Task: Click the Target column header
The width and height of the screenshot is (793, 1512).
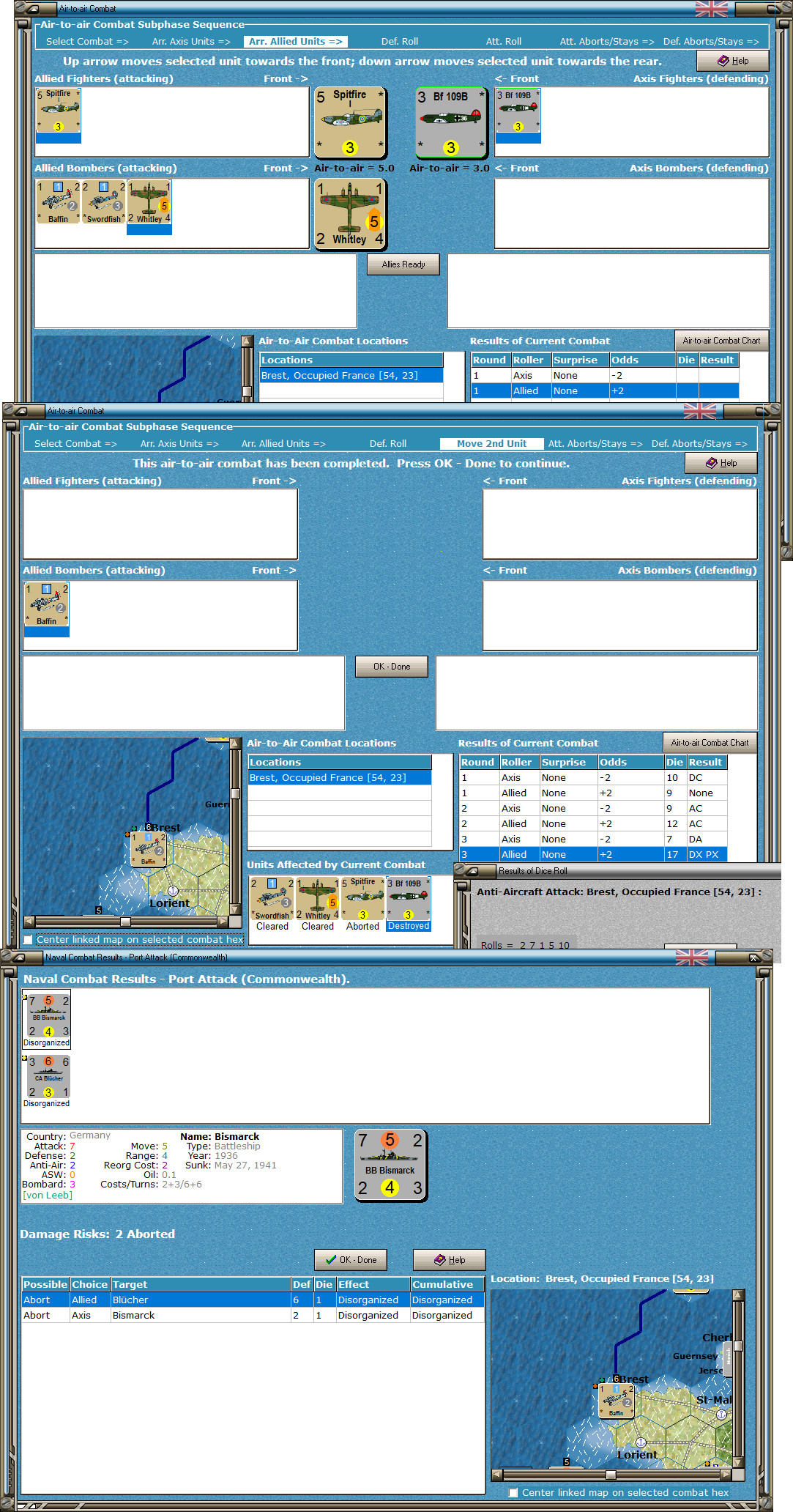Action: pyautogui.click(x=201, y=1285)
